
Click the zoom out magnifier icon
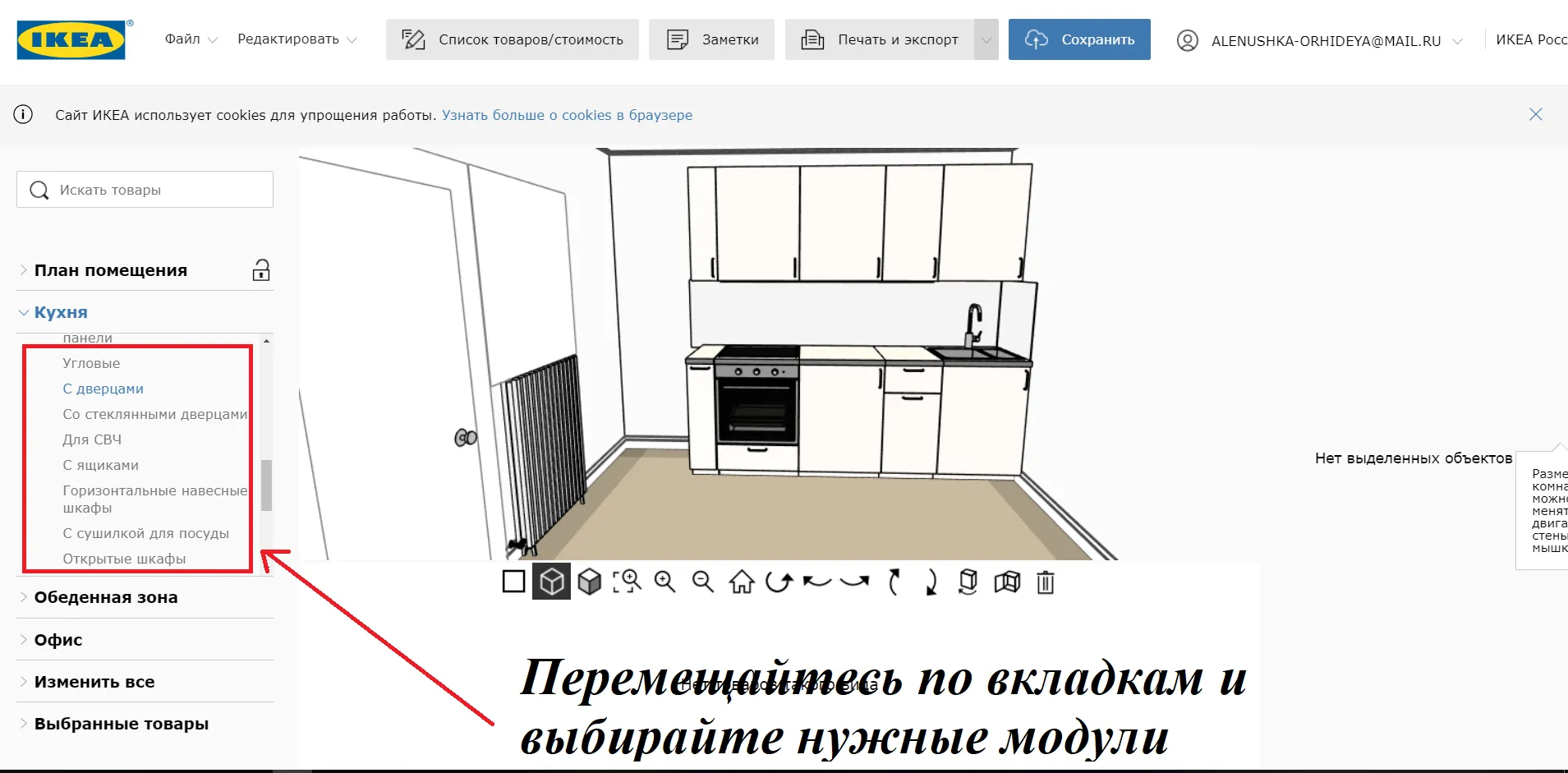(703, 582)
